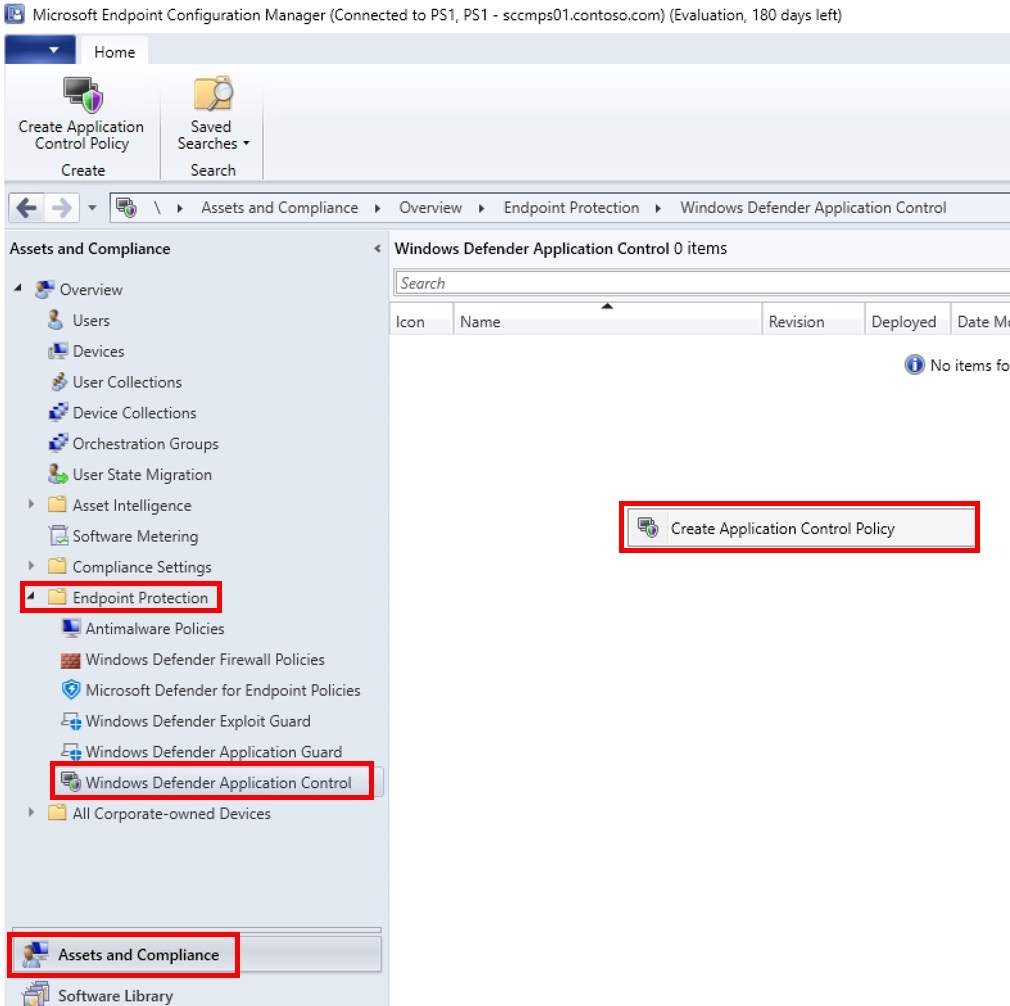Click the navigation Forward arrow
Screen dimensions: 1010x1006
tap(62, 208)
